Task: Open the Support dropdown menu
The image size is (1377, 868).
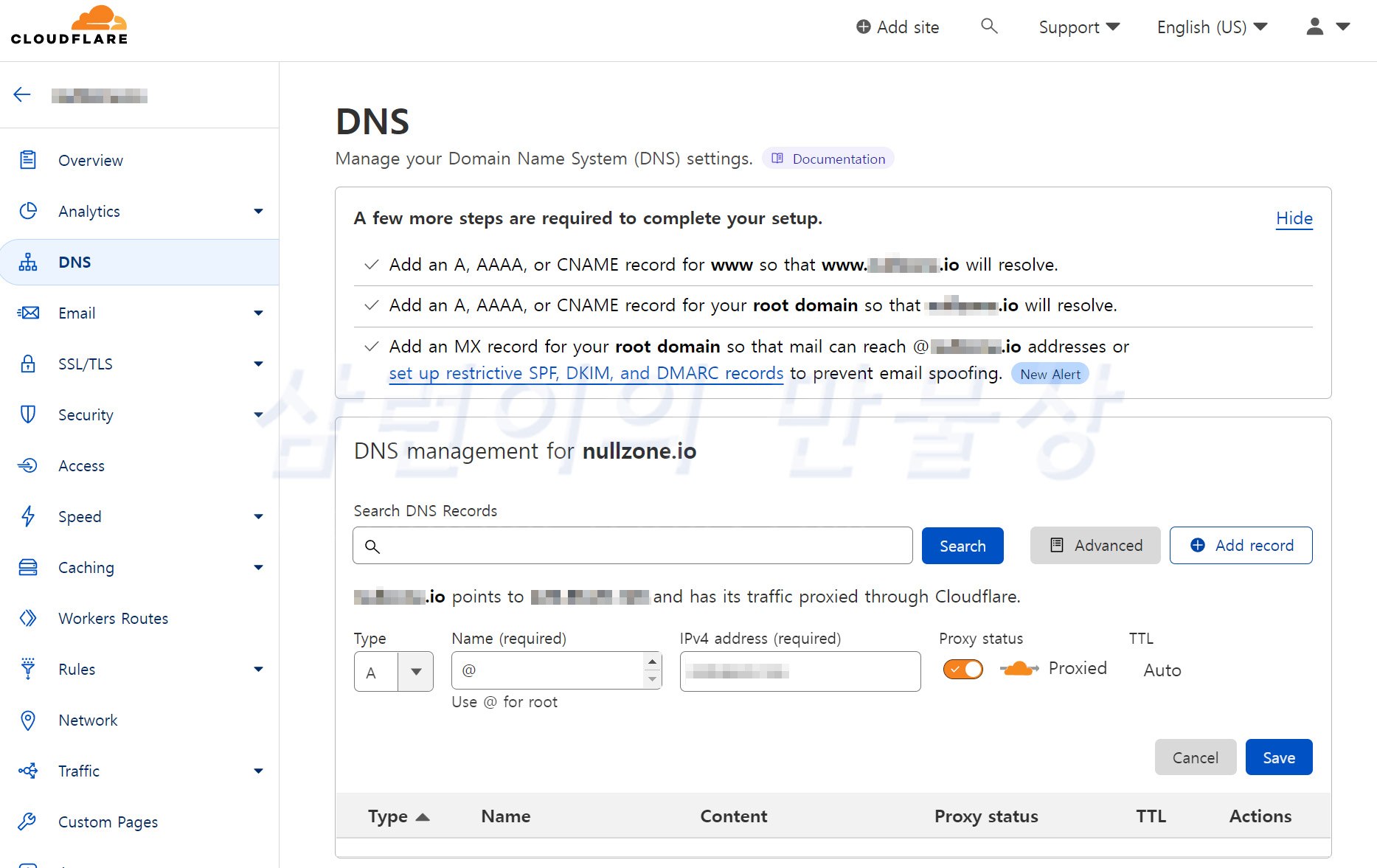Action: (x=1079, y=27)
